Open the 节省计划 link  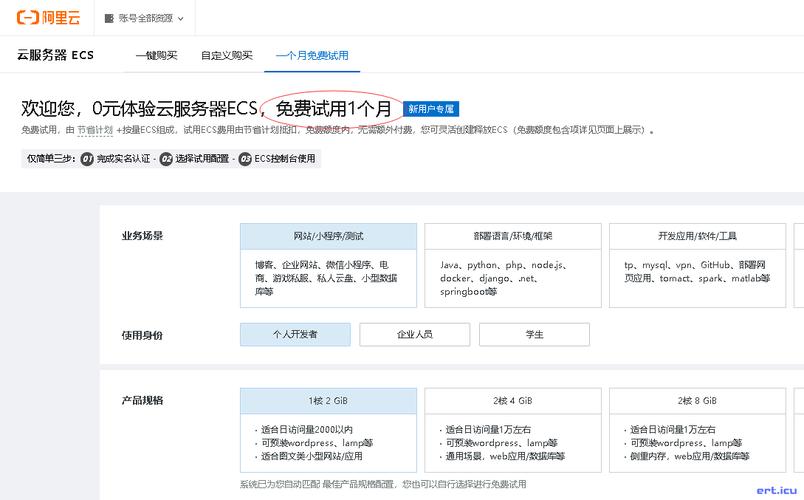95,130
